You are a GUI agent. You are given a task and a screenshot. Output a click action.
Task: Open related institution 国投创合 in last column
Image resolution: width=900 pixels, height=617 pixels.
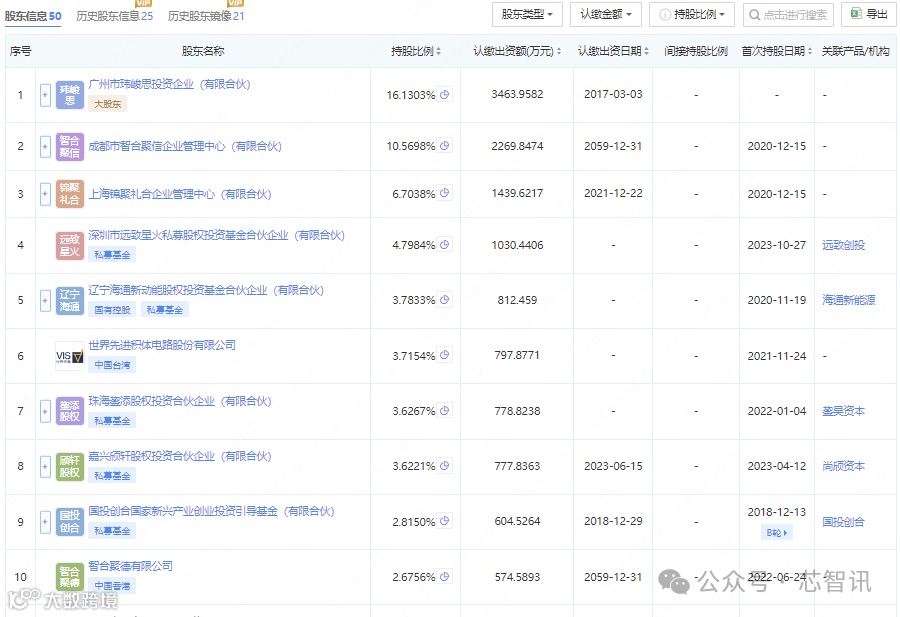[x=843, y=522]
